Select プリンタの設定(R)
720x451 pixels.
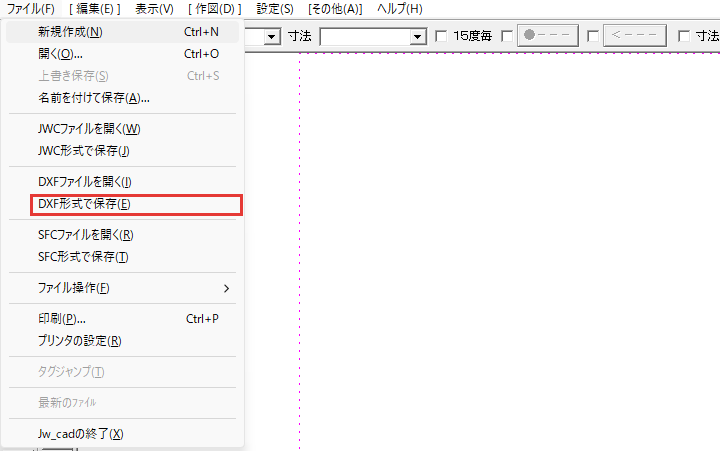tap(123, 341)
